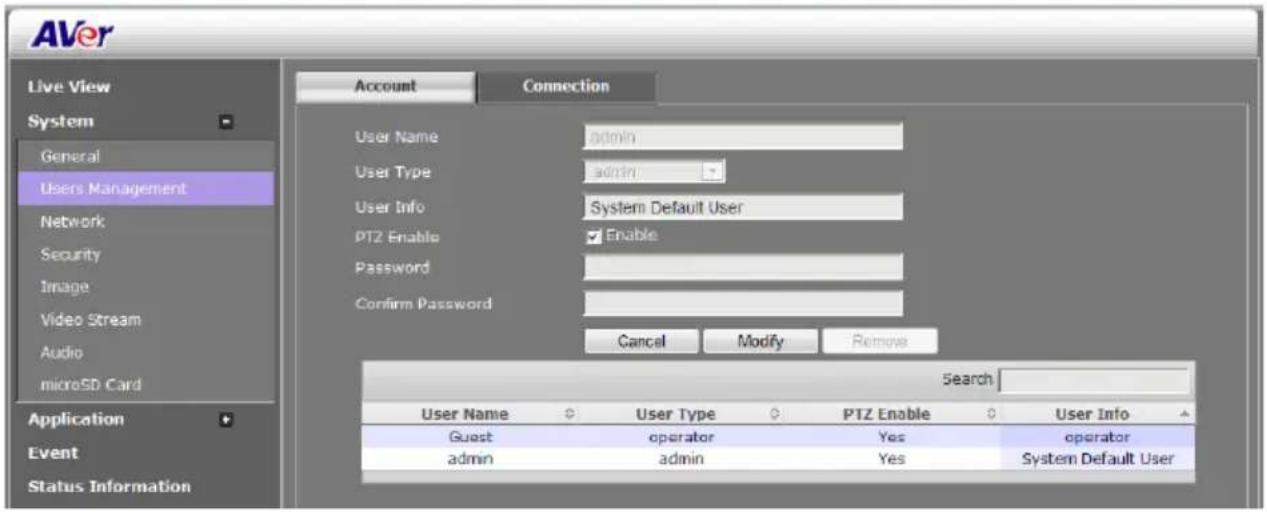Switch to the Connection tab

click(x=566, y=87)
